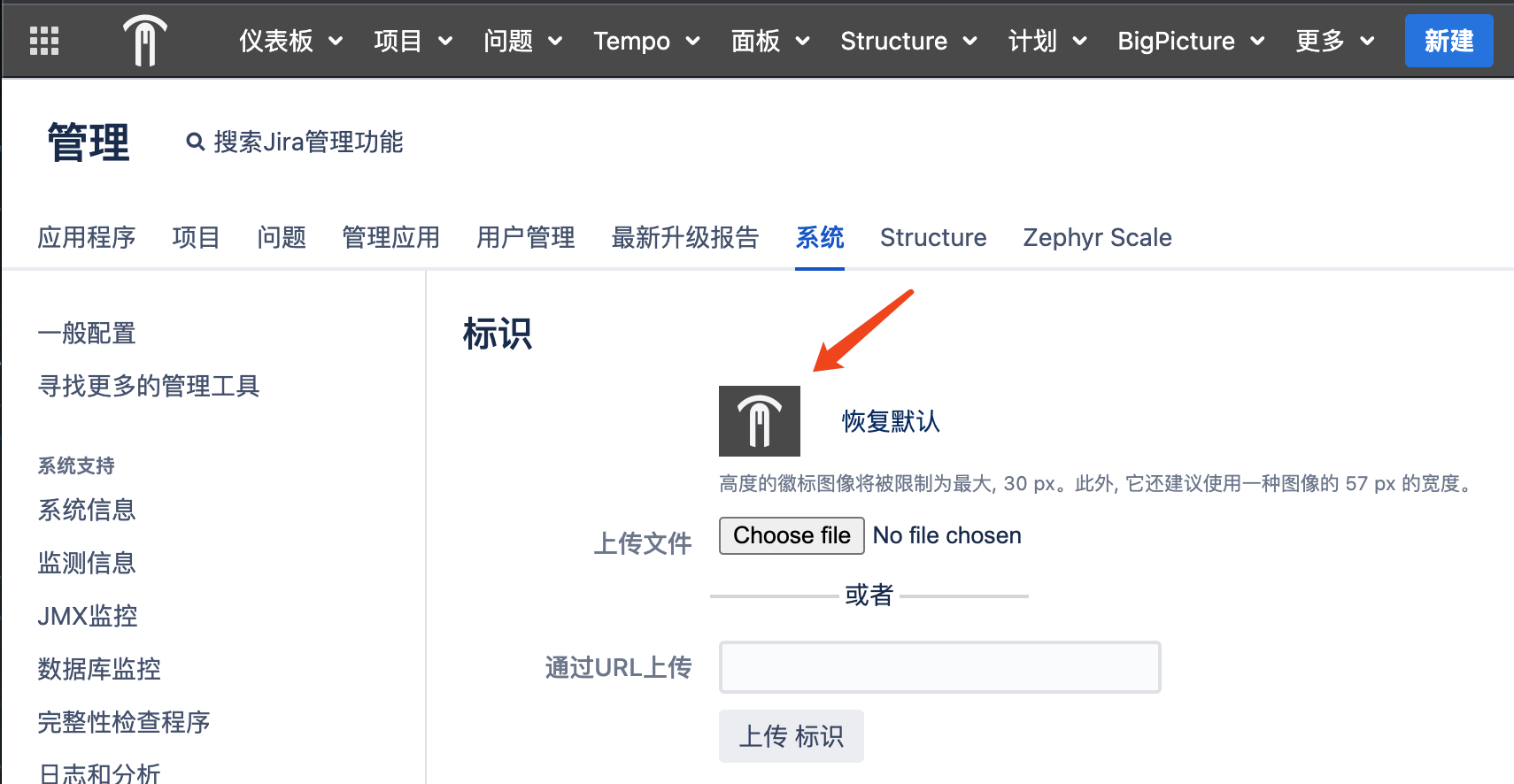The width and height of the screenshot is (1514, 784).
Task: Focus the 通过URL上传 input field
Action: (x=939, y=667)
